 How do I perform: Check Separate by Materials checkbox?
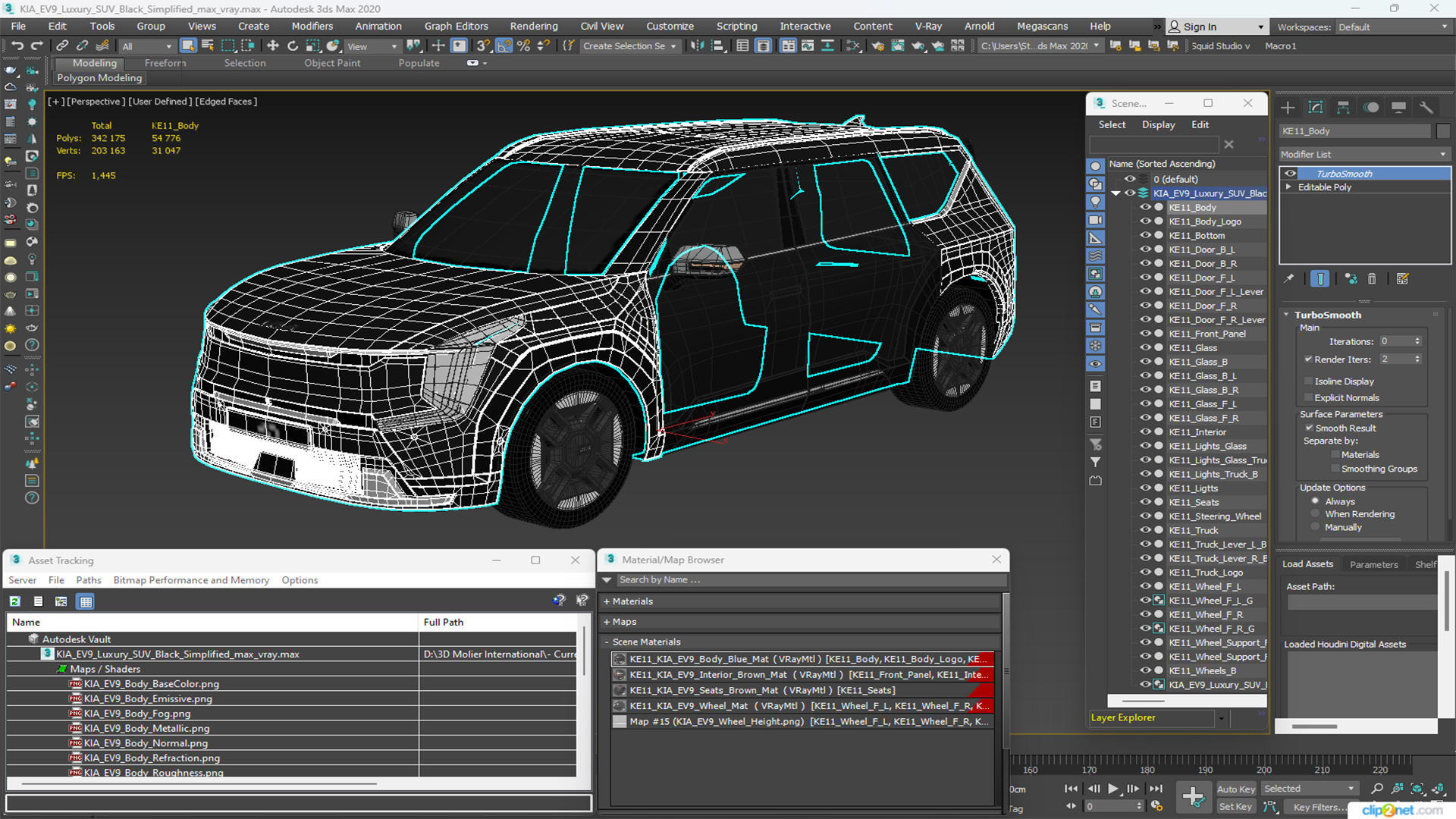coord(1335,455)
